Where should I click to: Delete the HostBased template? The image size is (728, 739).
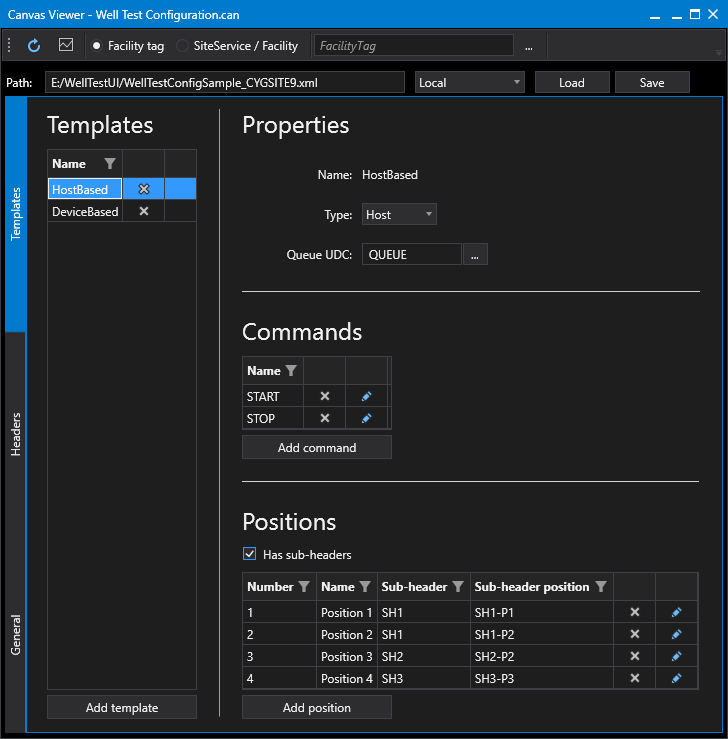[144, 189]
